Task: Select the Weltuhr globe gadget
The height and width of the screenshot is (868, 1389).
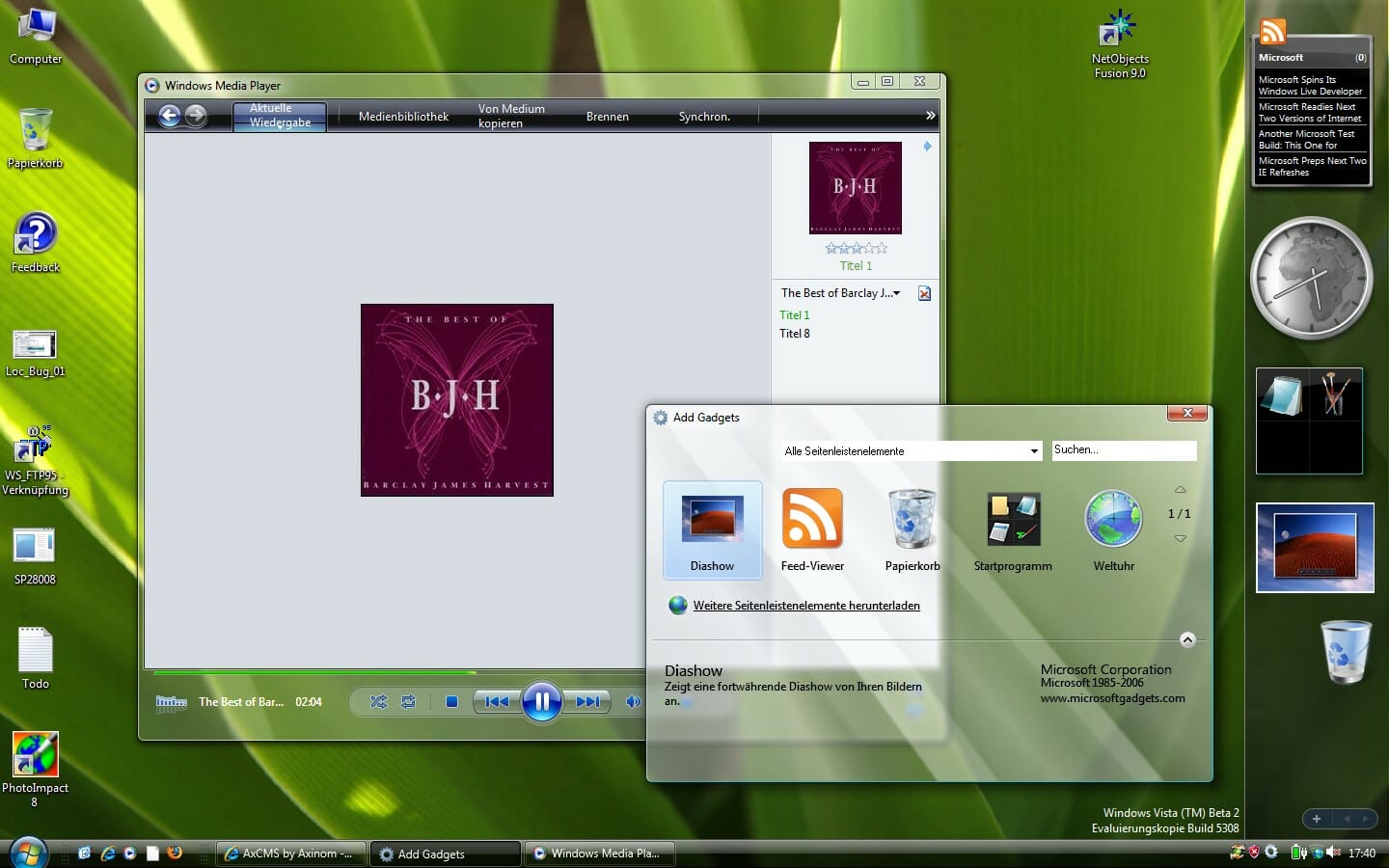Action: [x=1113, y=519]
